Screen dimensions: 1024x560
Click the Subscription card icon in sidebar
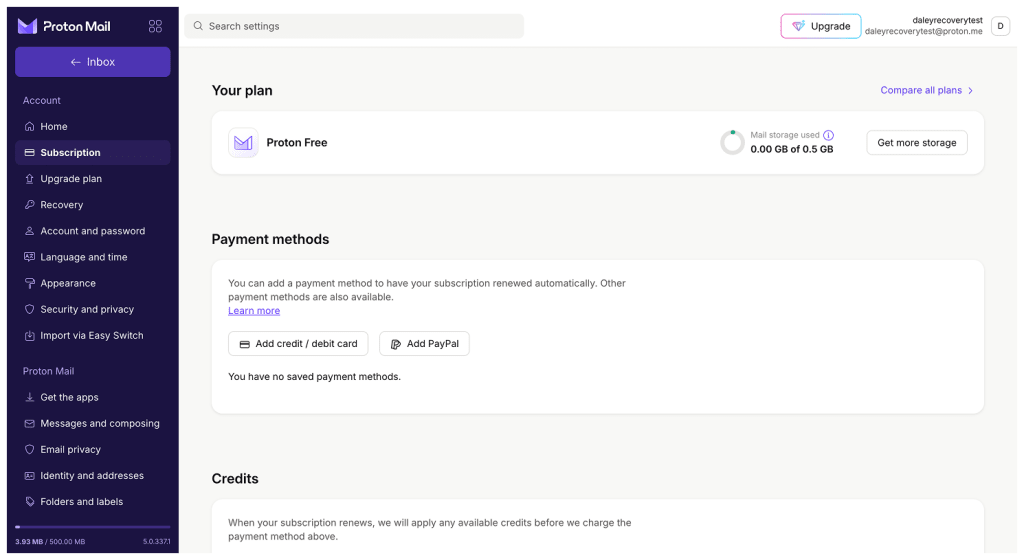point(29,153)
